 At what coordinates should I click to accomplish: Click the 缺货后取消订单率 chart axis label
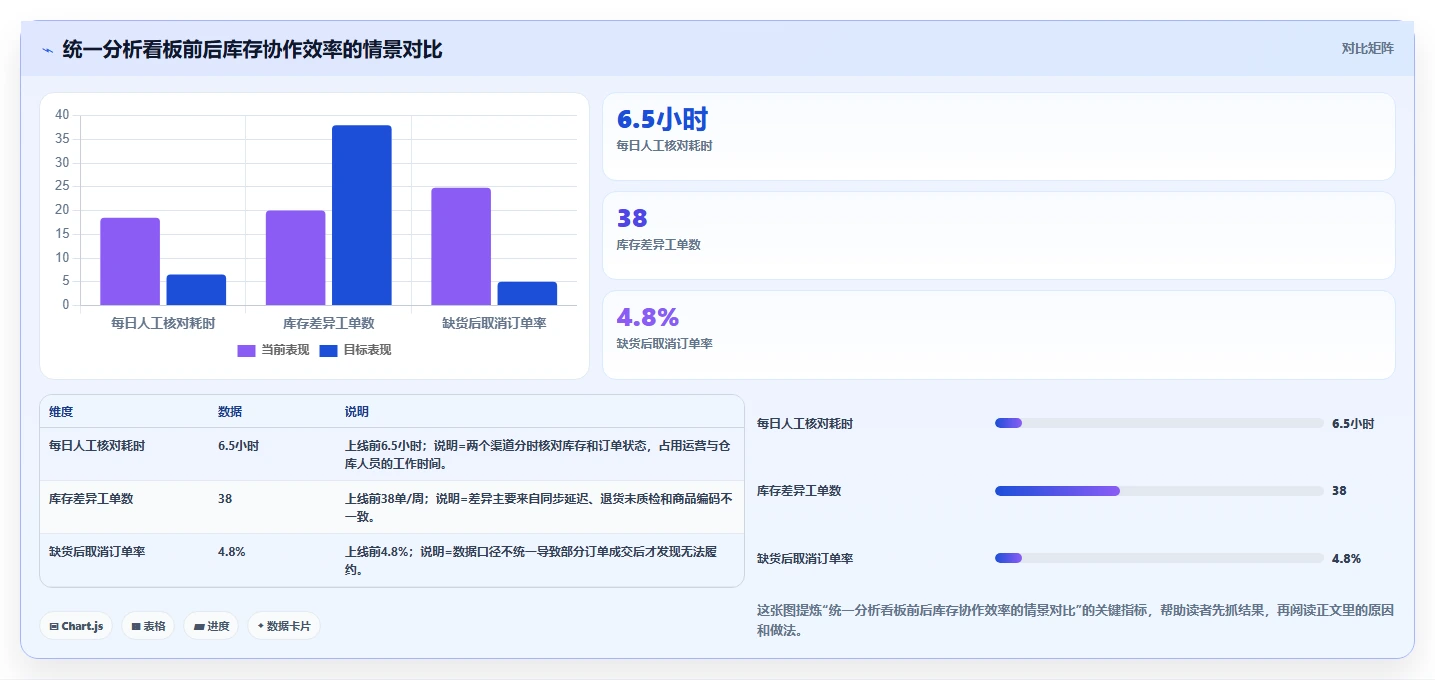point(494,323)
